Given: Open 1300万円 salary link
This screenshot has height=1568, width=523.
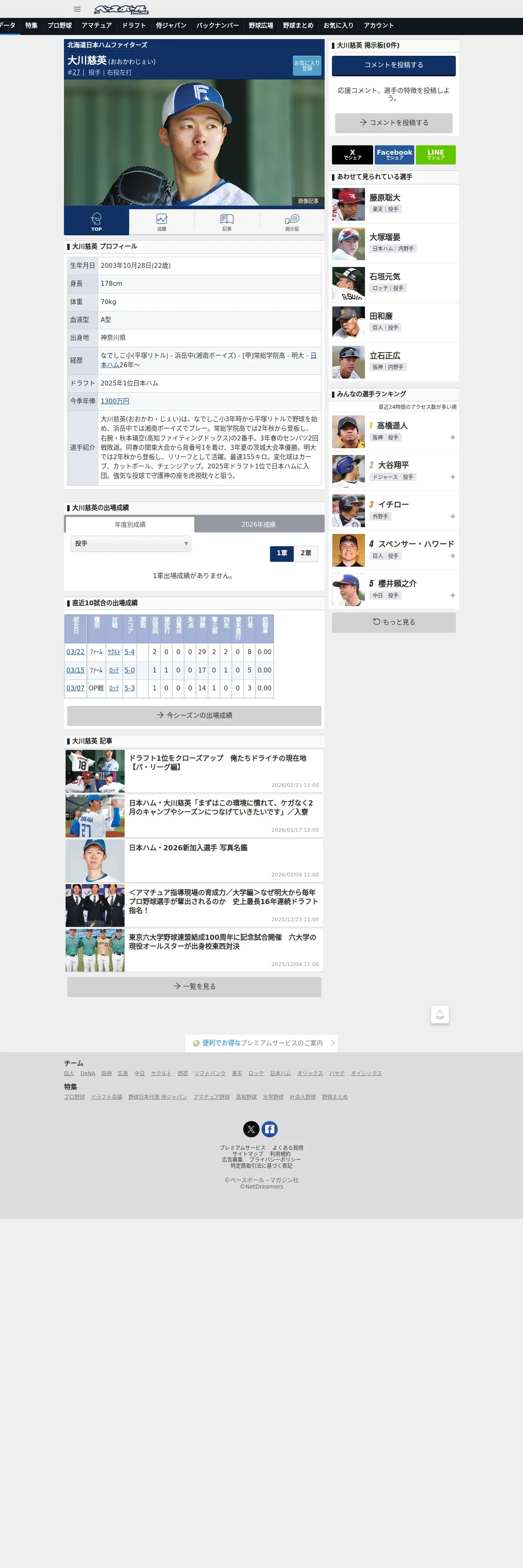Looking at the screenshot, I should coord(114,401).
